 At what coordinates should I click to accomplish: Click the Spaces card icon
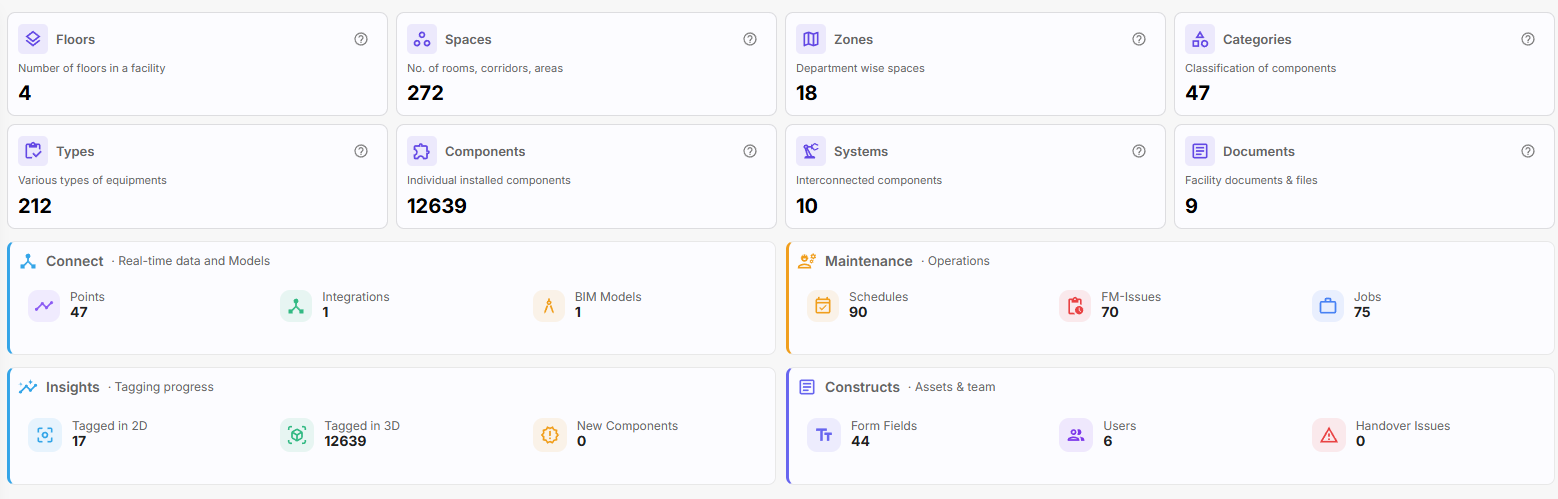click(x=422, y=39)
